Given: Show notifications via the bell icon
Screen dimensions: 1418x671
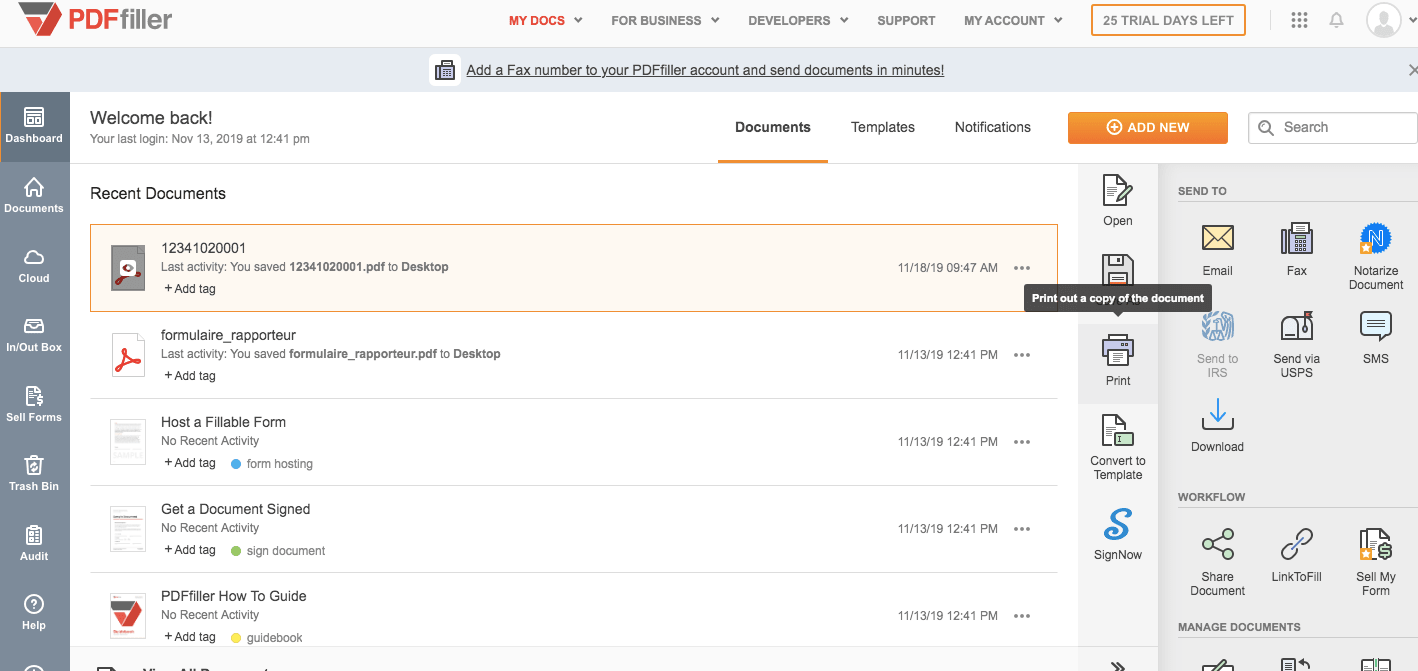Looking at the screenshot, I should point(1336,20).
